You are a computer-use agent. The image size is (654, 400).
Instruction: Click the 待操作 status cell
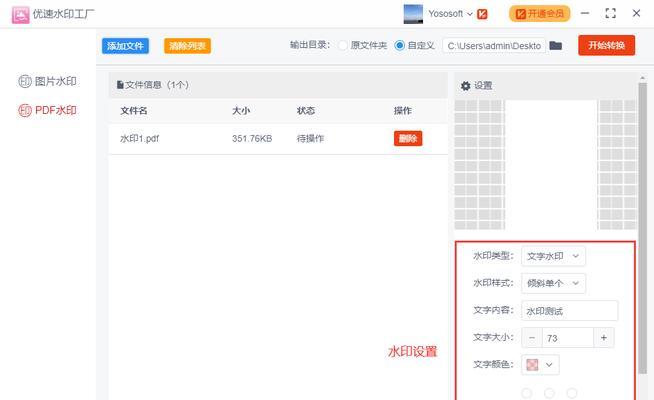310,138
